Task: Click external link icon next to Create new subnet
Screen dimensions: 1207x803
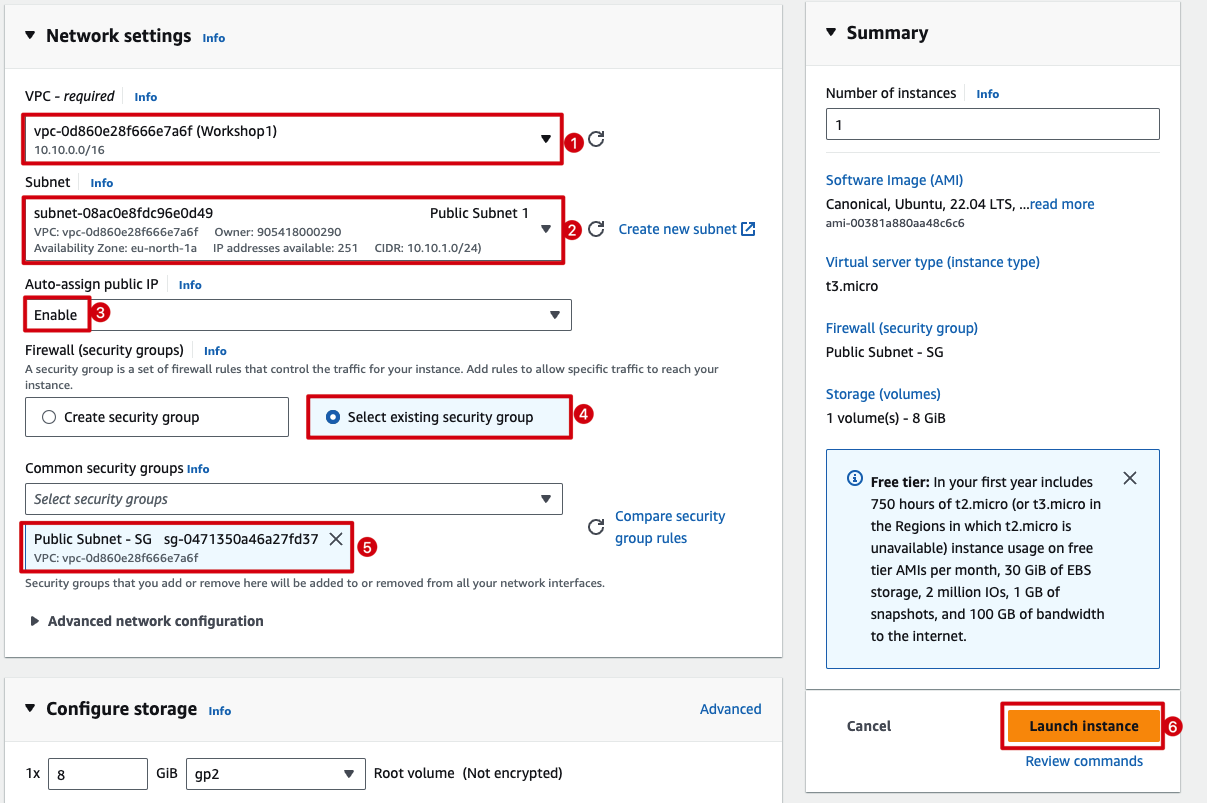Action: tap(748, 229)
